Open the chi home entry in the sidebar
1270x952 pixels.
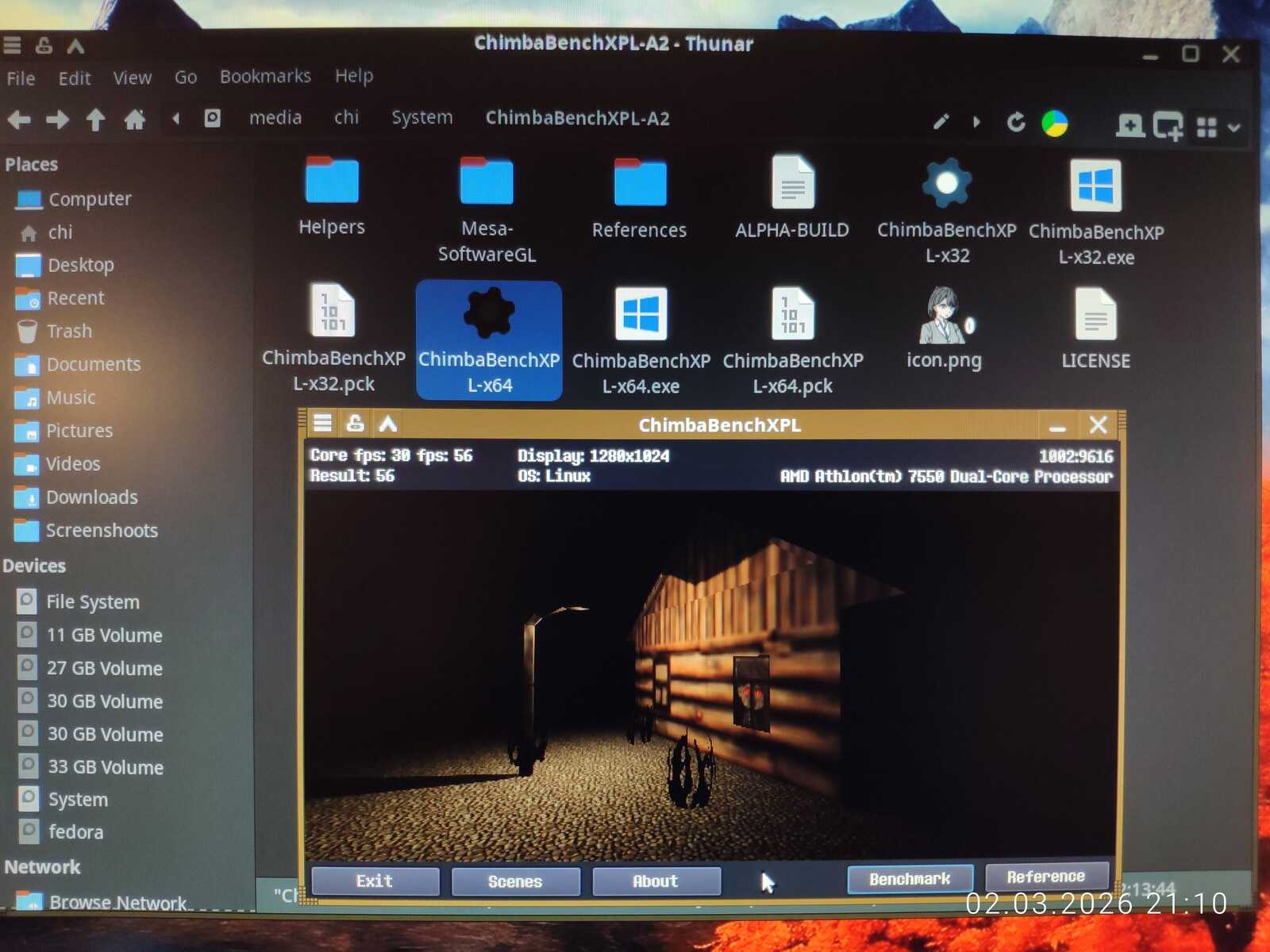pos(46,232)
